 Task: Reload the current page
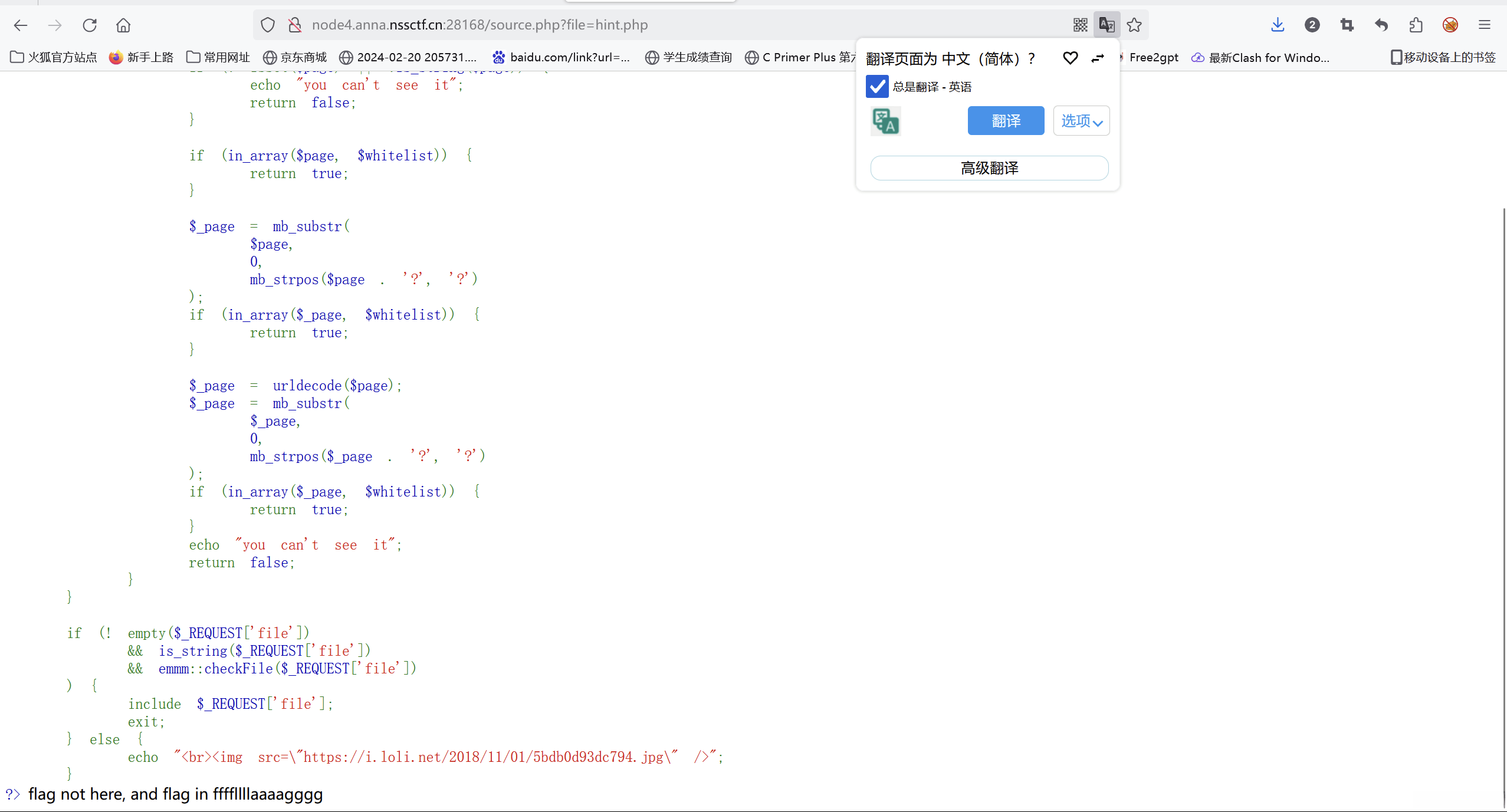(x=90, y=25)
